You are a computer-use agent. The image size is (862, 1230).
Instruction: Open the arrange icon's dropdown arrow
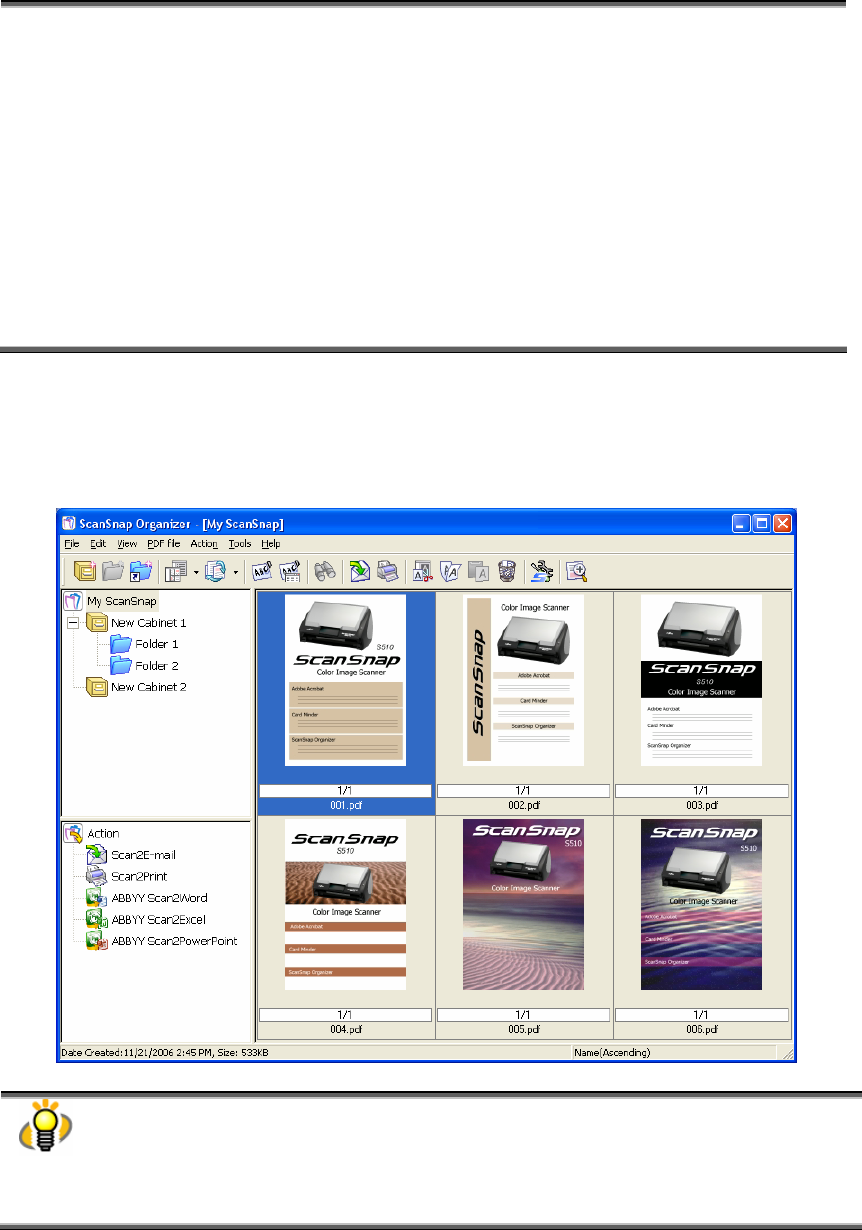click(235, 573)
